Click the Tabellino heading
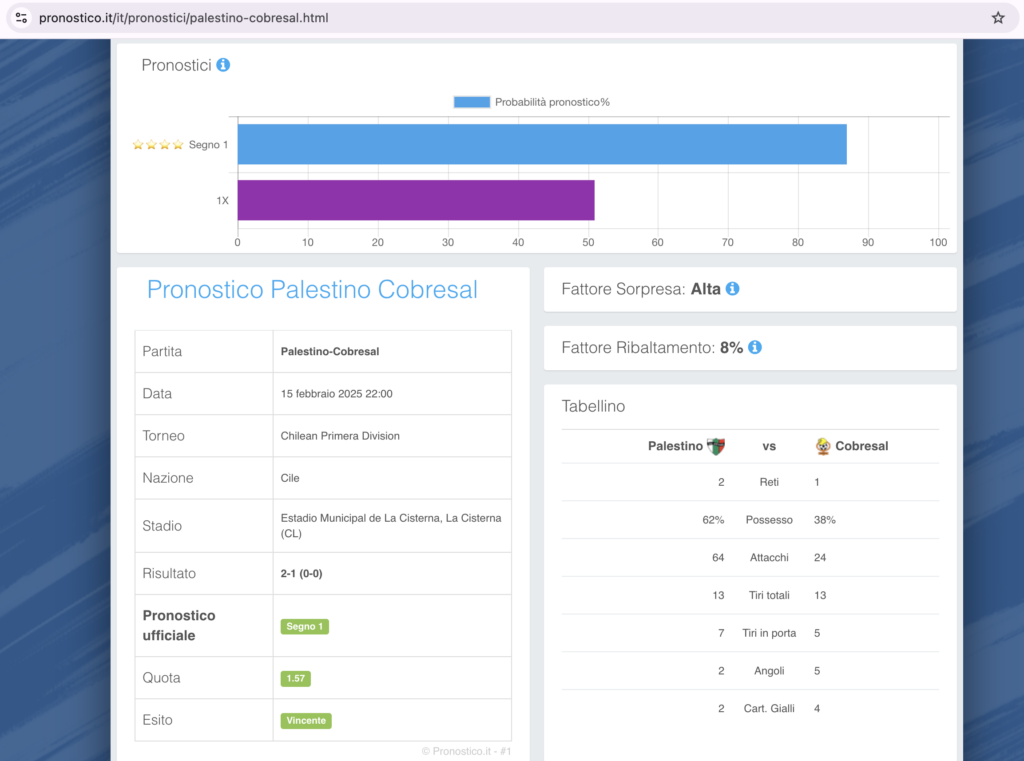The height and width of the screenshot is (761, 1024). coord(593,406)
